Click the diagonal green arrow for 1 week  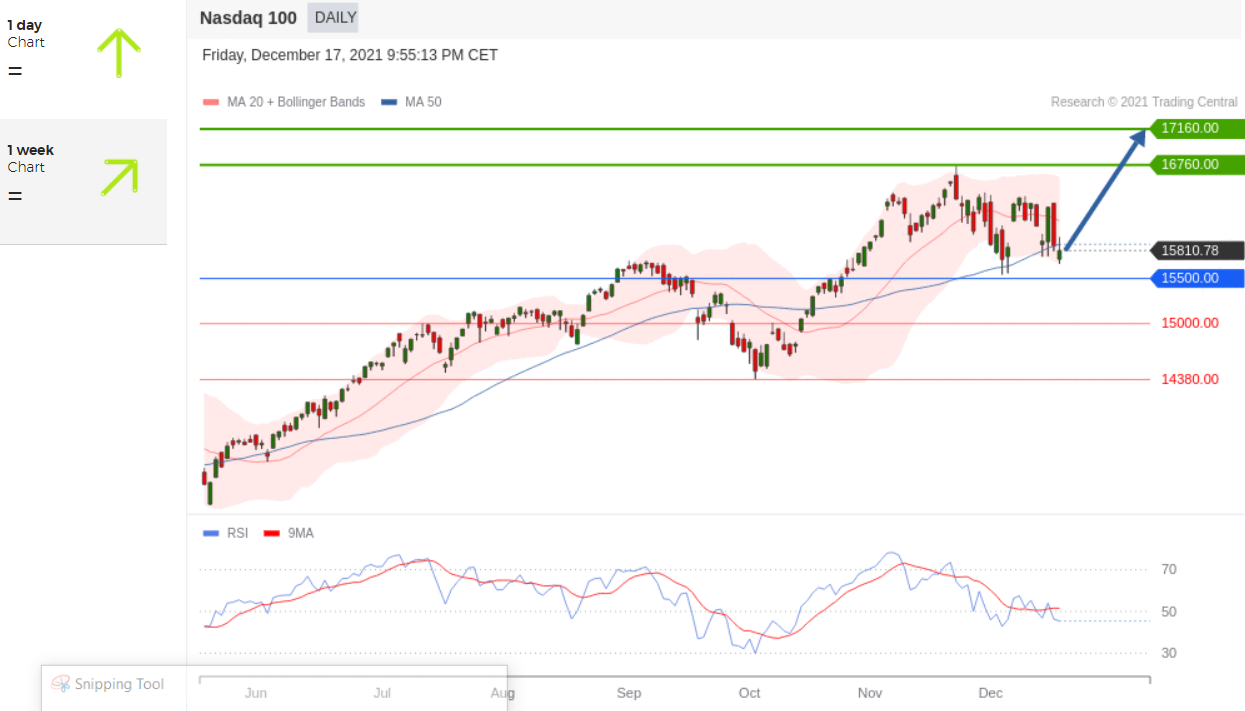(120, 177)
